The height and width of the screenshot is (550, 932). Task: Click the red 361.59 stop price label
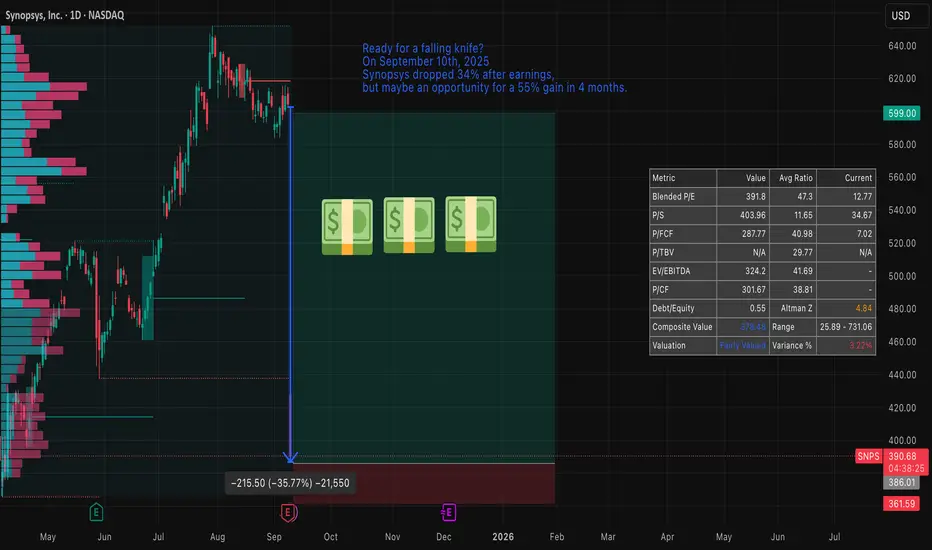(x=902, y=504)
